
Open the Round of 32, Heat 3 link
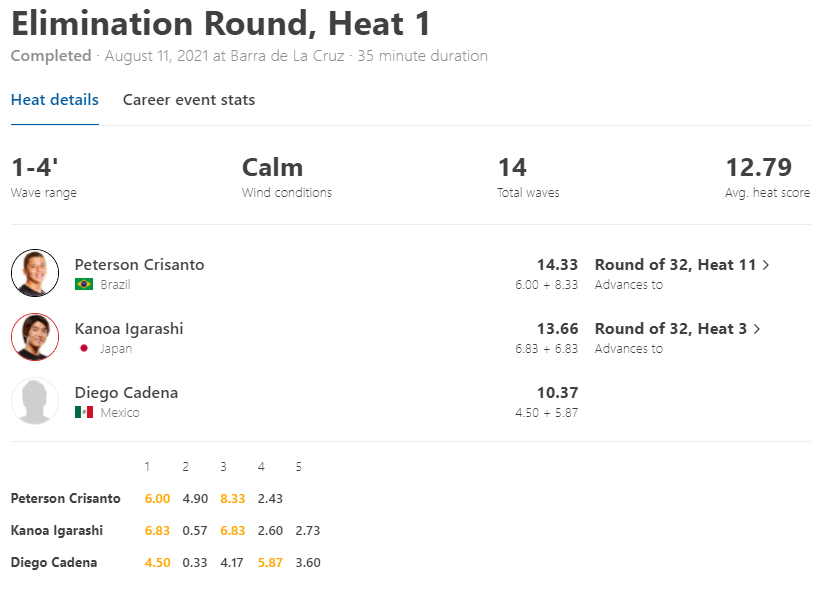click(671, 329)
